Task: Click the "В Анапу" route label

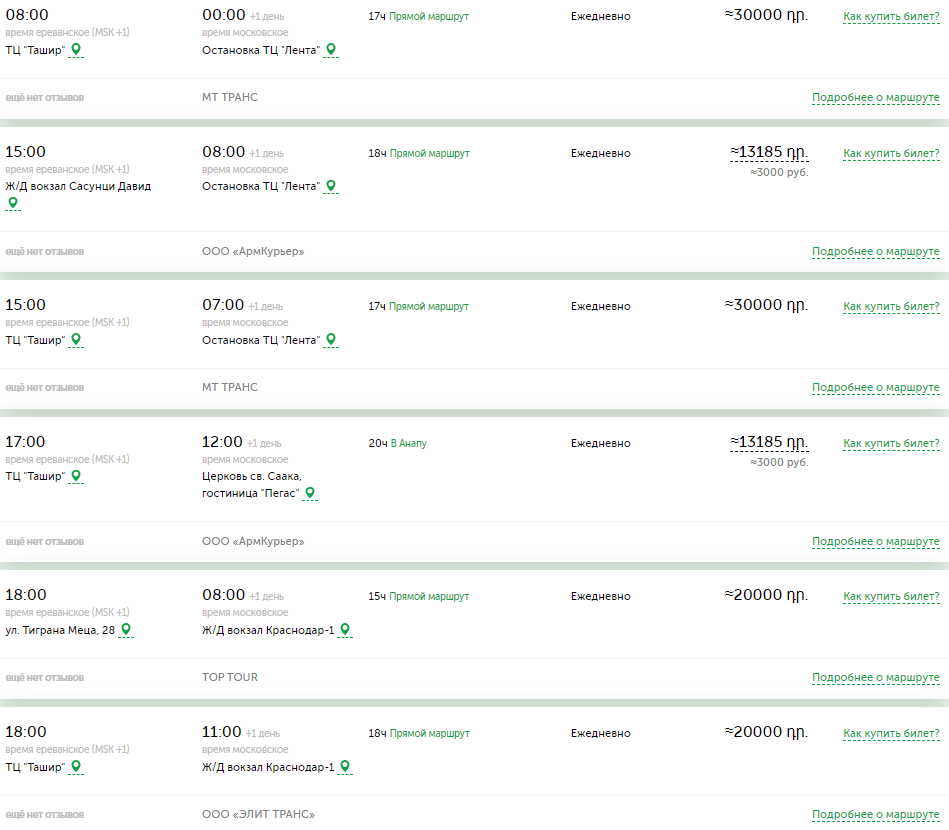Action: (408, 443)
